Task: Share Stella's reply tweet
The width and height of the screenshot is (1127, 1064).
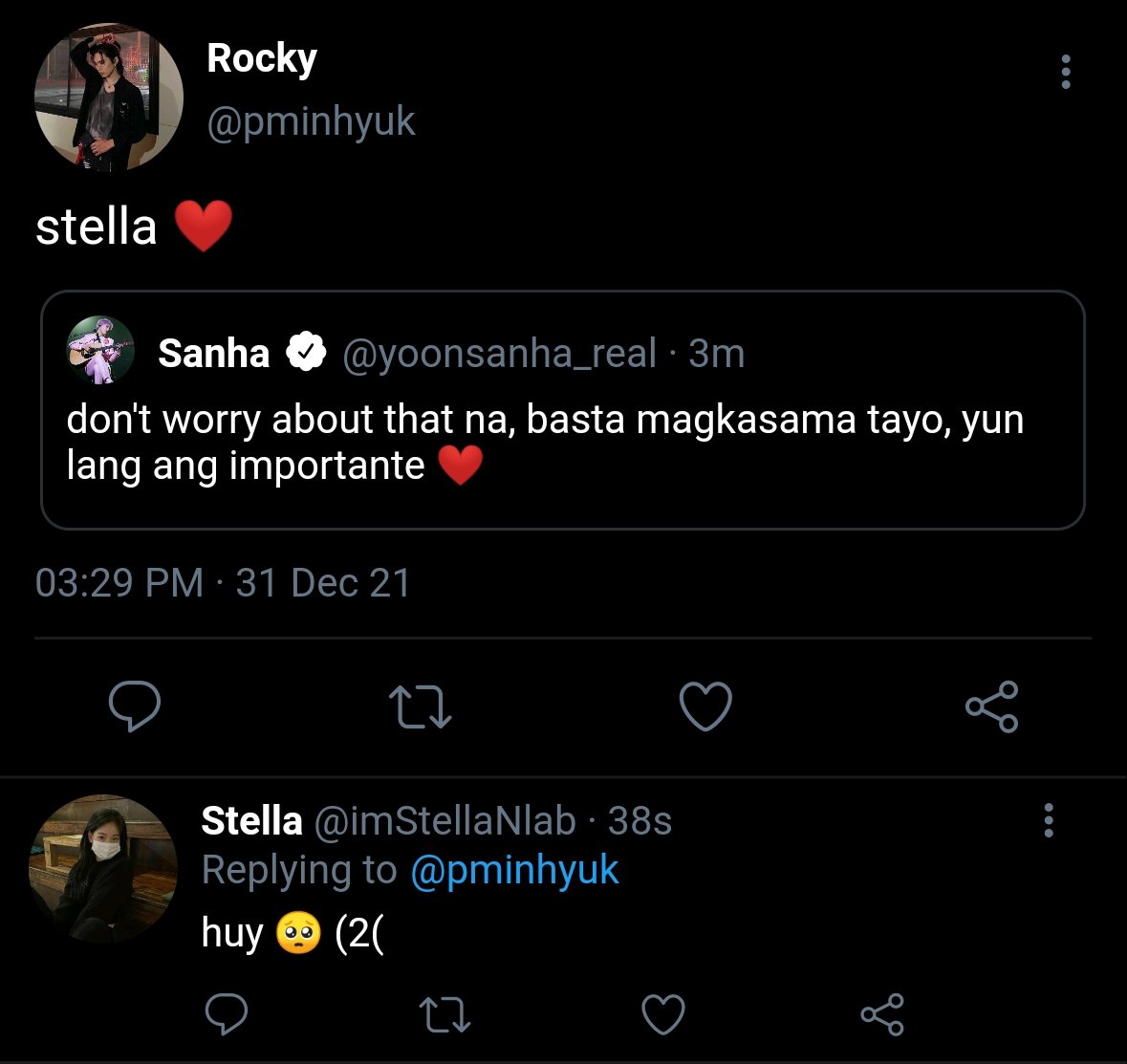Action: [882, 1013]
